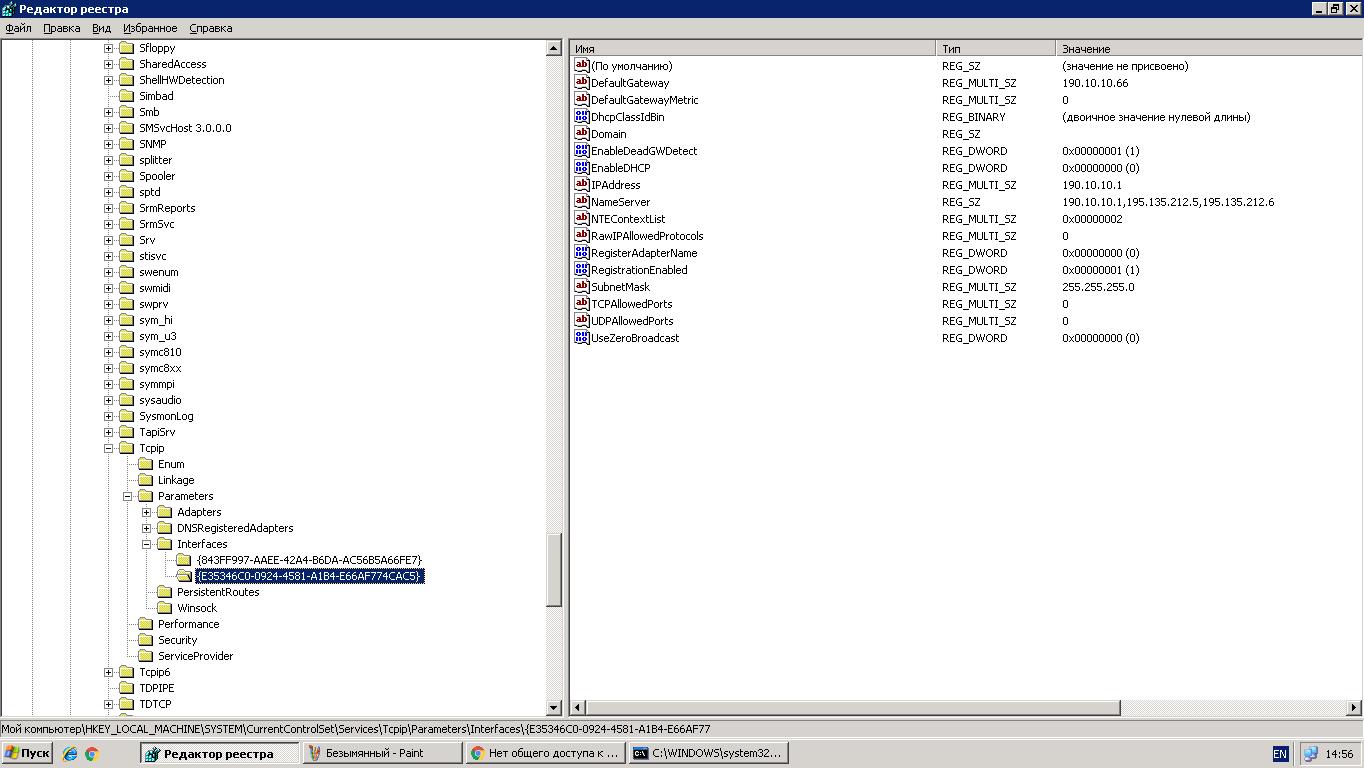Sort values by the Значение column header
Image resolution: width=1364 pixels, height=768 pixels.
point(1209,48)
